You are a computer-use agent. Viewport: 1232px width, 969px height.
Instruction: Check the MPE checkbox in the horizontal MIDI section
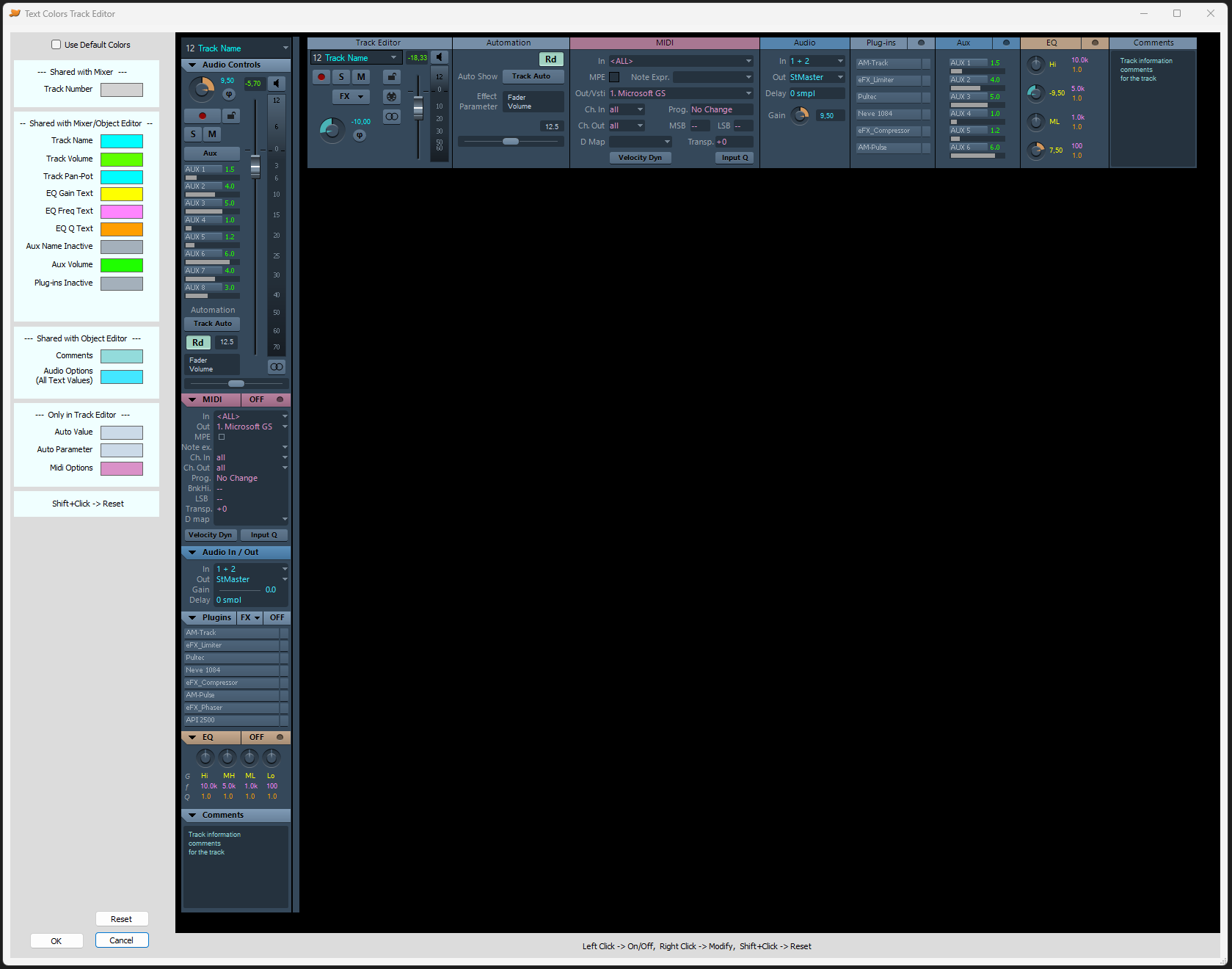[x=614, y=77]
